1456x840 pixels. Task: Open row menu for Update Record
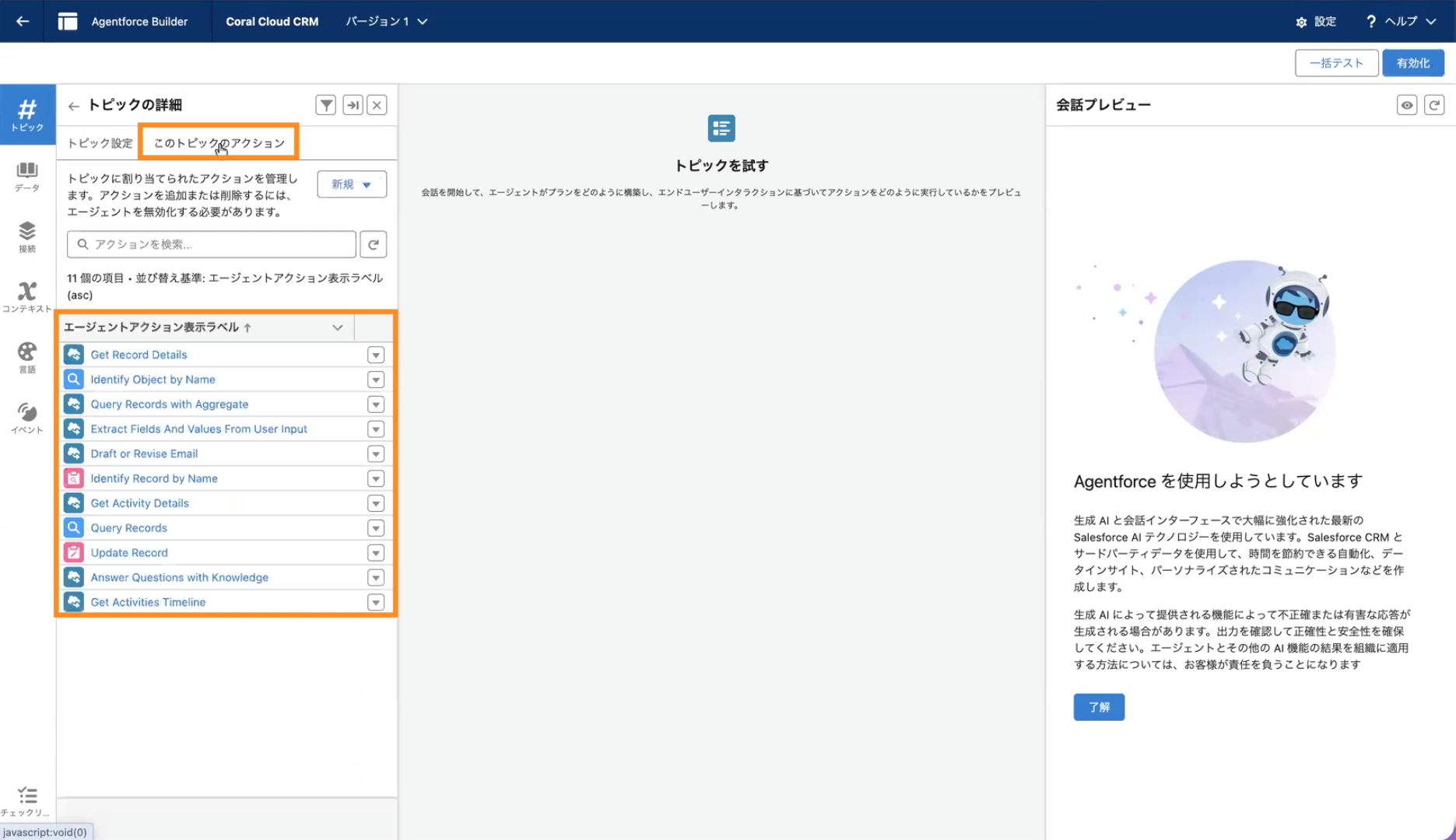pos(376,553)
